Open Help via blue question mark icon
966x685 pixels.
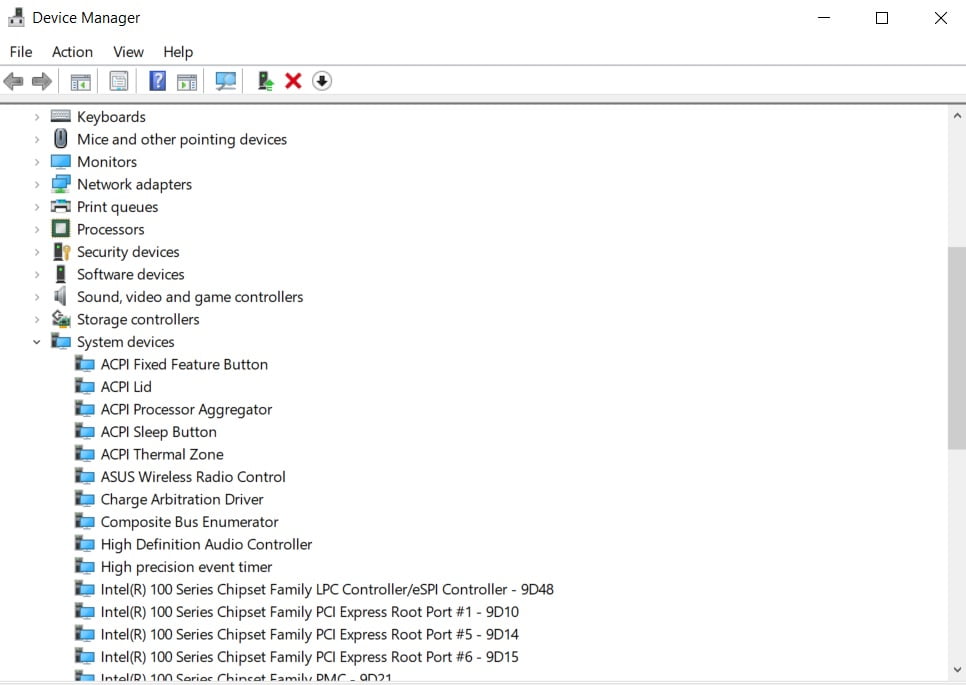157,81
